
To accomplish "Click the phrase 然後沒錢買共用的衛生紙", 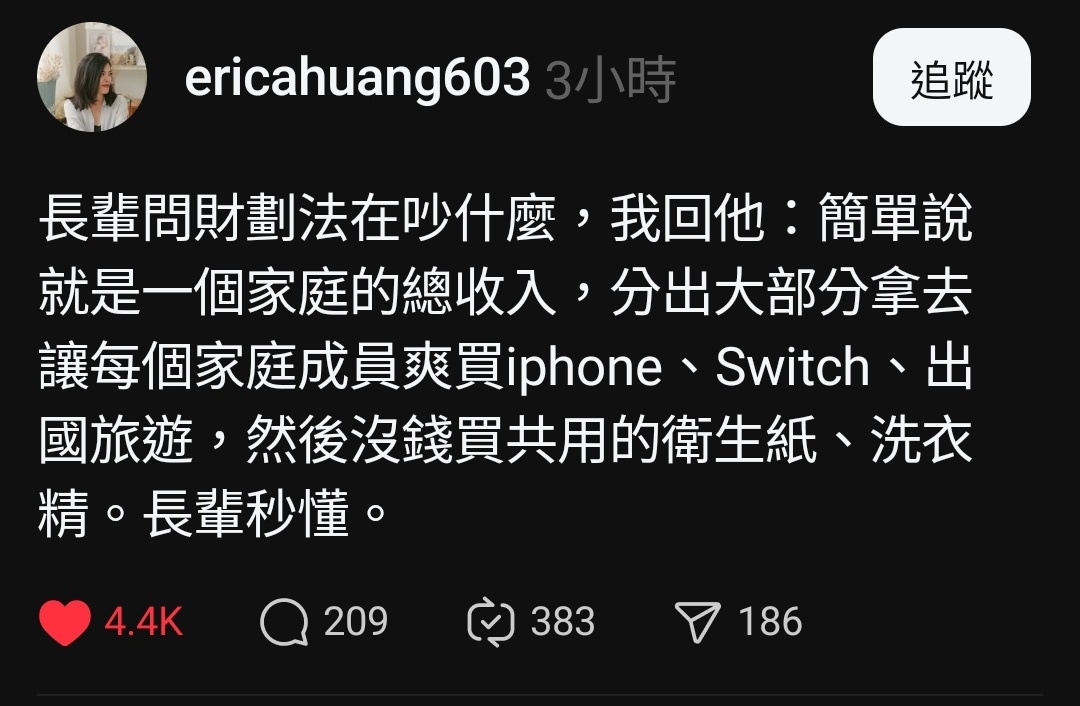I will 532,440.
